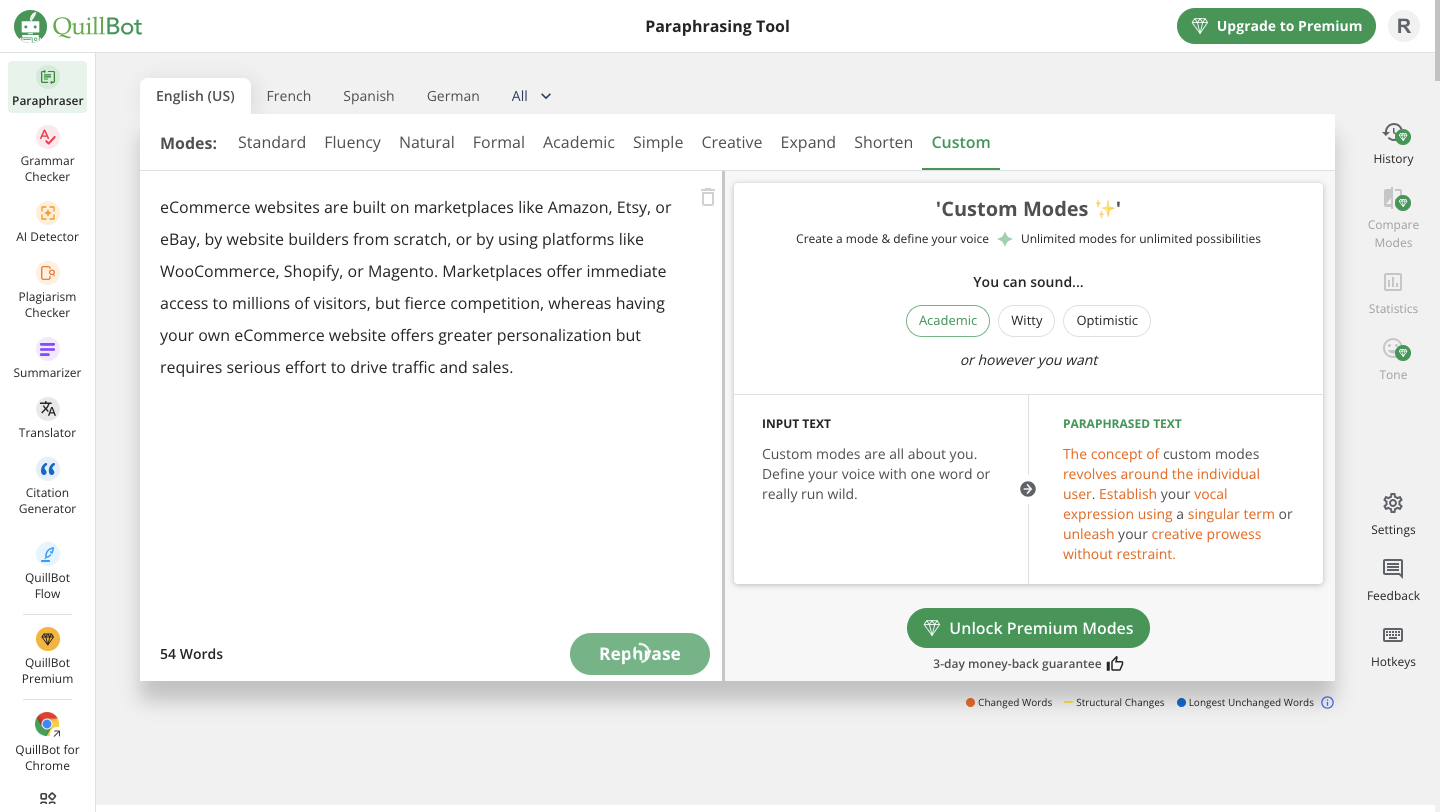Open the Citation Generator tool
This screenshot has height=812, width=1440.
pyautogui.click(x=47, y=487)
